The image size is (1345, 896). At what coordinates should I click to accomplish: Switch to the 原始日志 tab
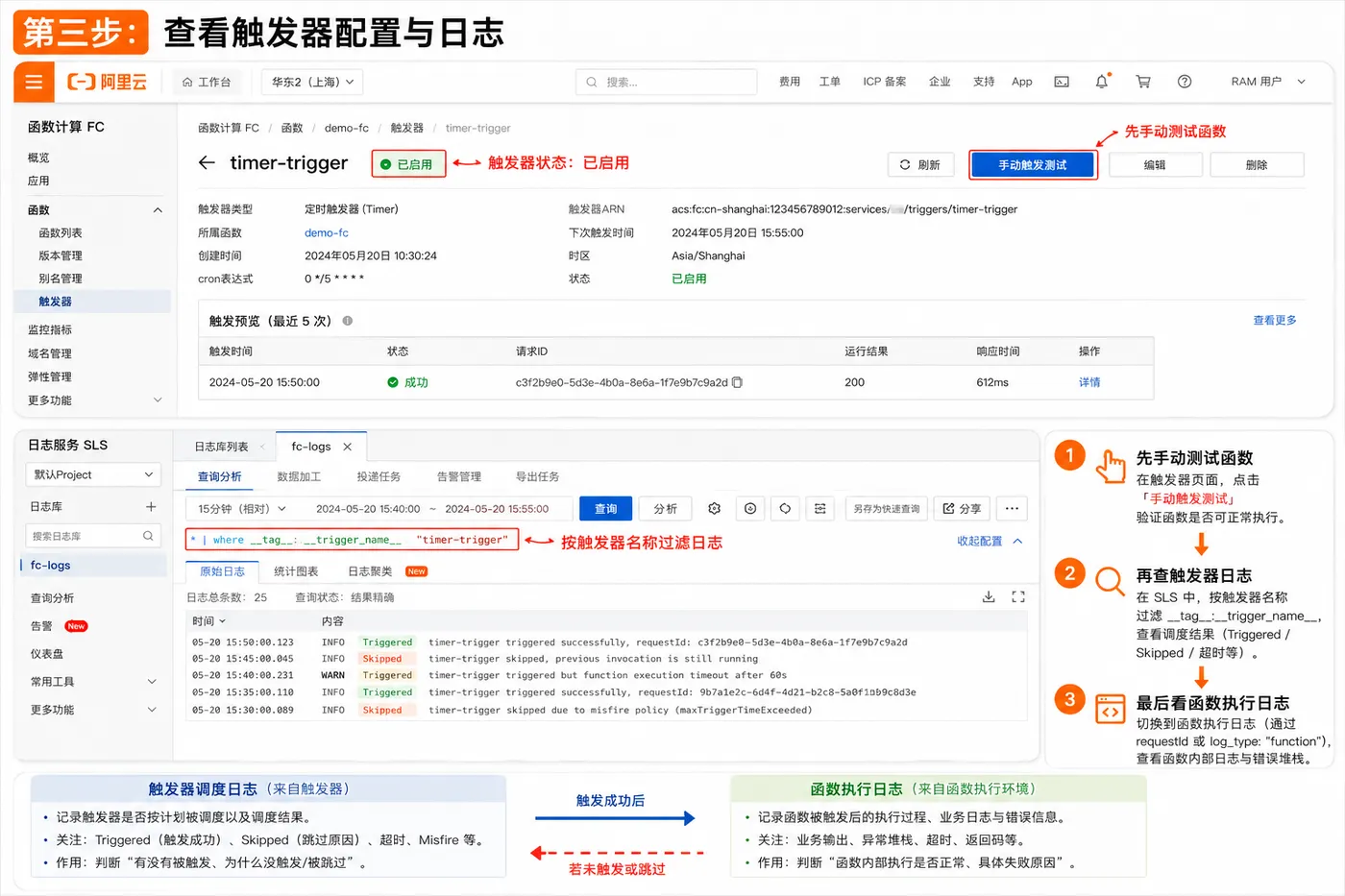pyautogui.click(x=222, y=571)
